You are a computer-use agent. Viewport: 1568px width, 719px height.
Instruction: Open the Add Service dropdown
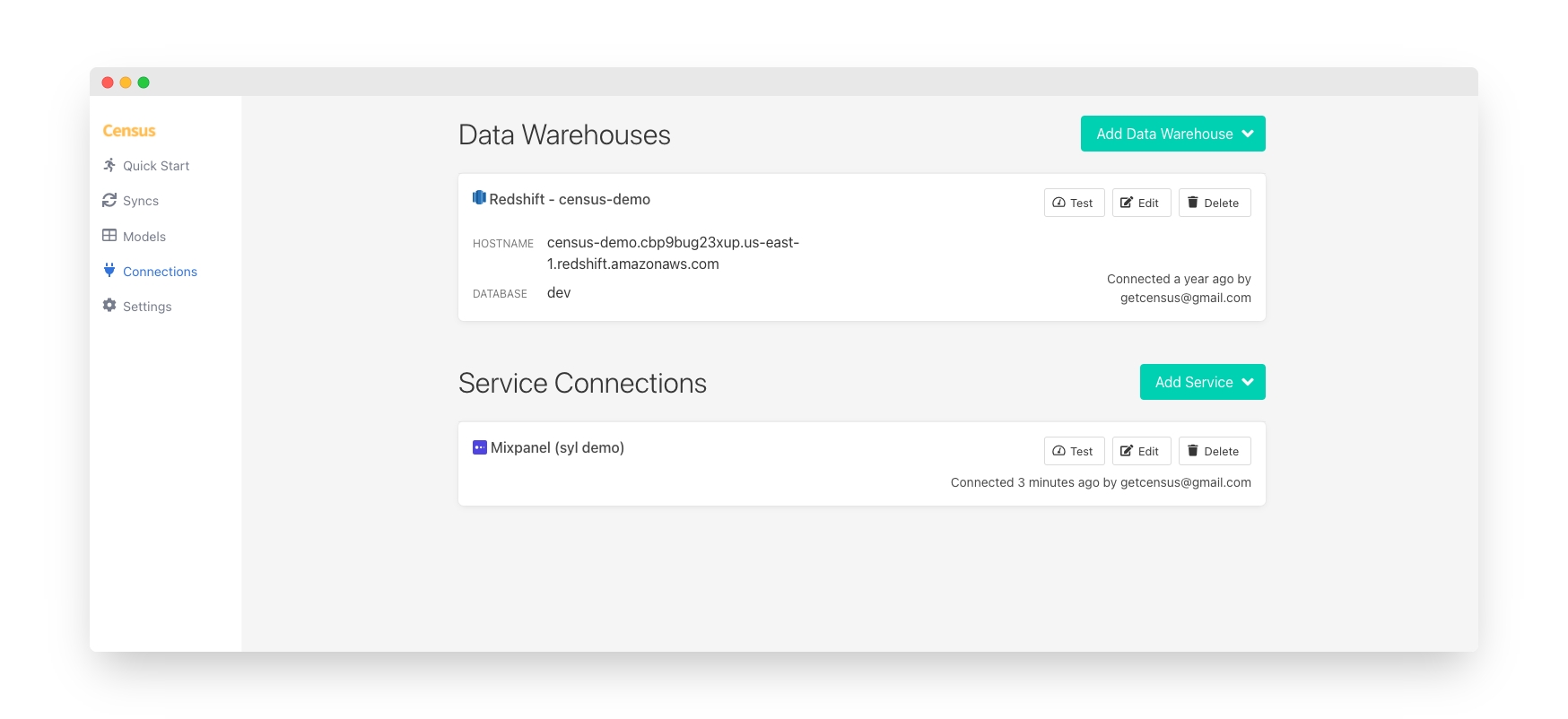tap(1203, 382)
